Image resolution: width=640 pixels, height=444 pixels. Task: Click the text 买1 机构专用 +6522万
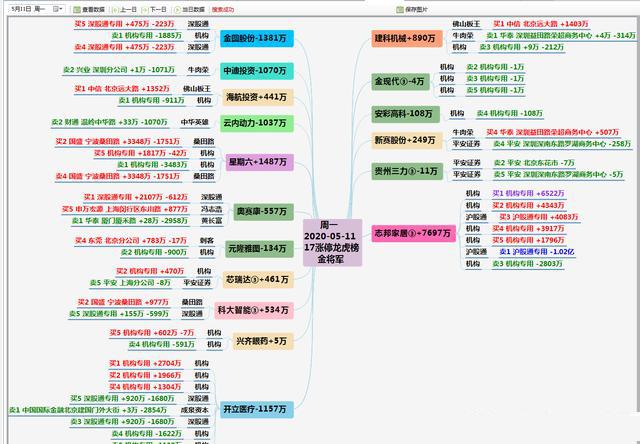coord(529,194)
